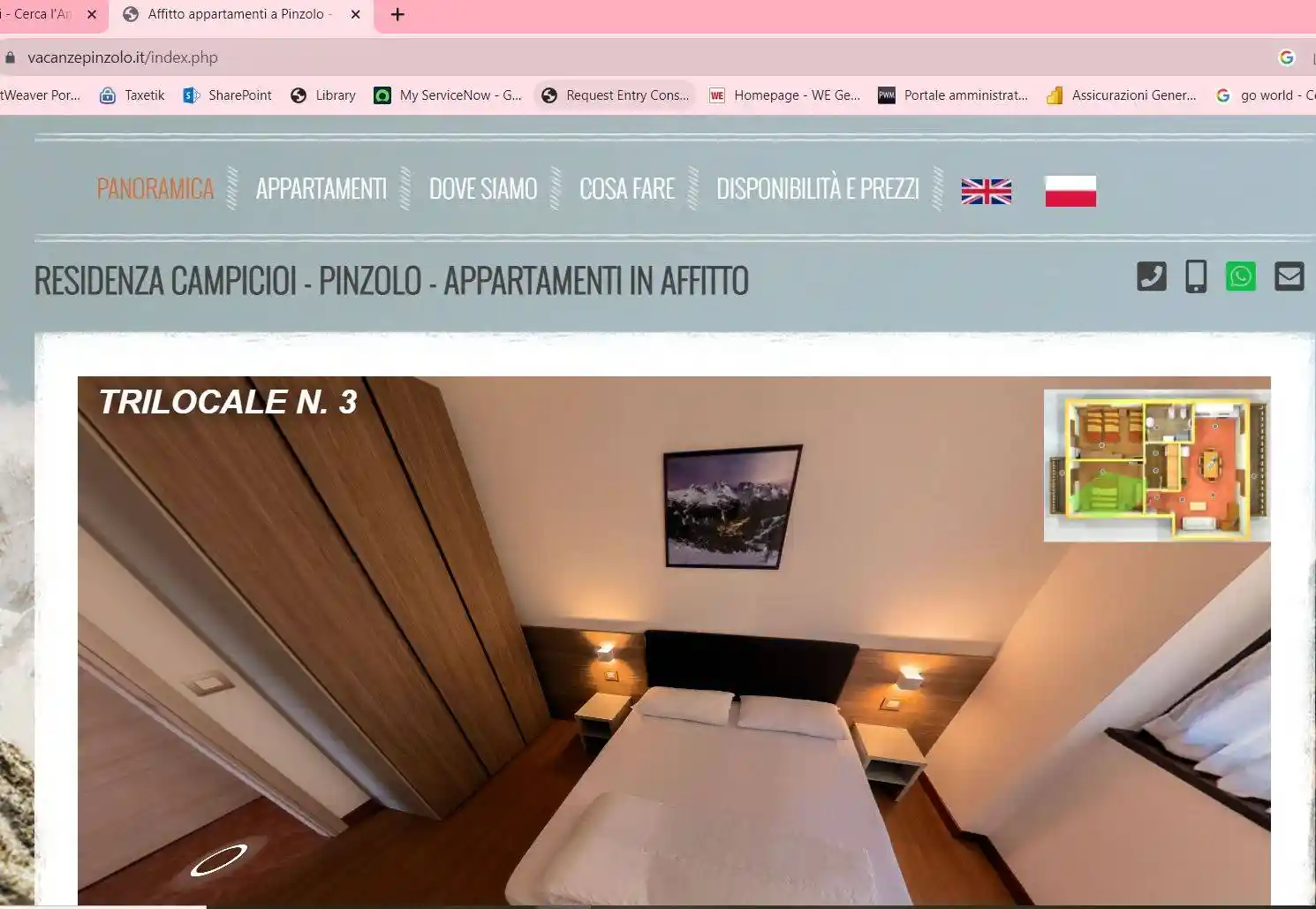Click the DOVE SIAMO link
The height and width of the screenshot is (909, 1316).
[x=483, y=188]
